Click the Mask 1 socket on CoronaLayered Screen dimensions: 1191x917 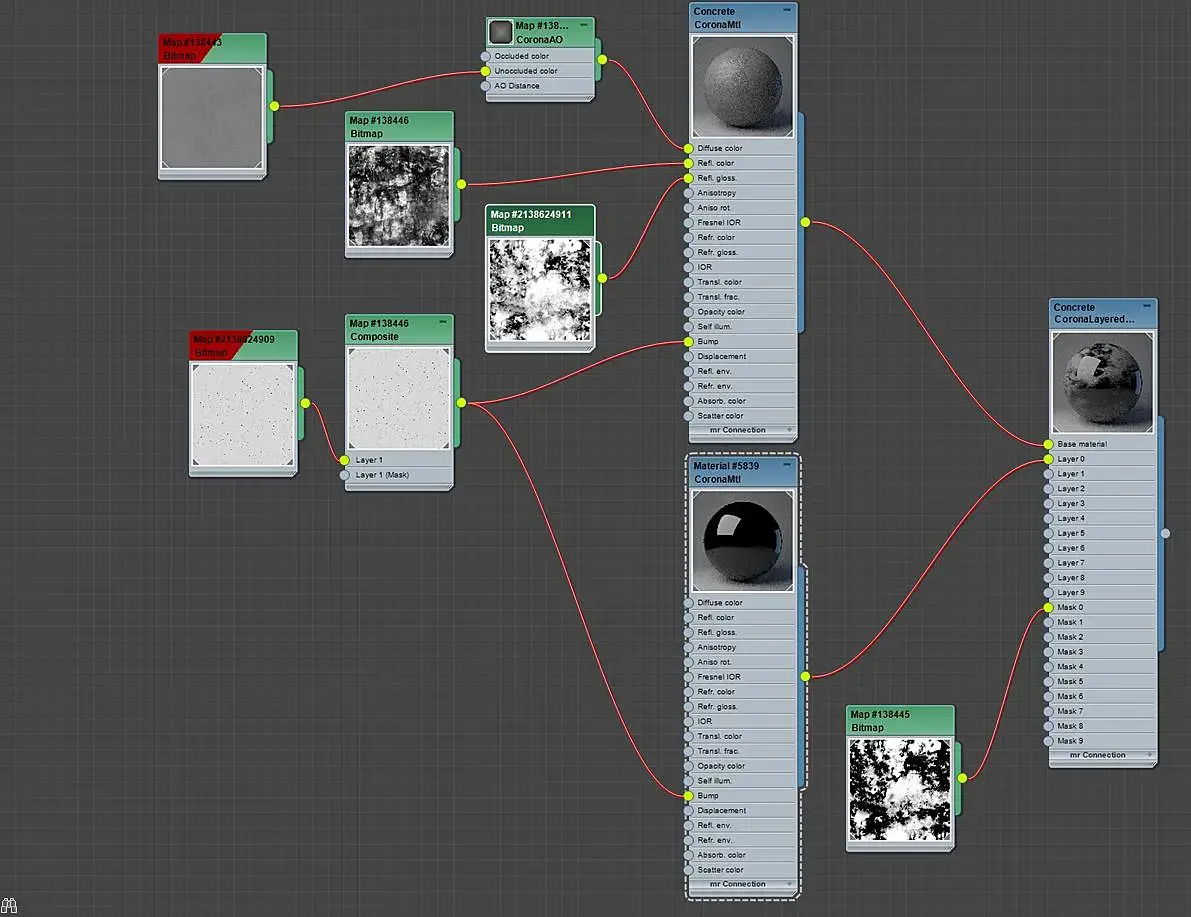pyautogui.click(x=1049, y=622)
